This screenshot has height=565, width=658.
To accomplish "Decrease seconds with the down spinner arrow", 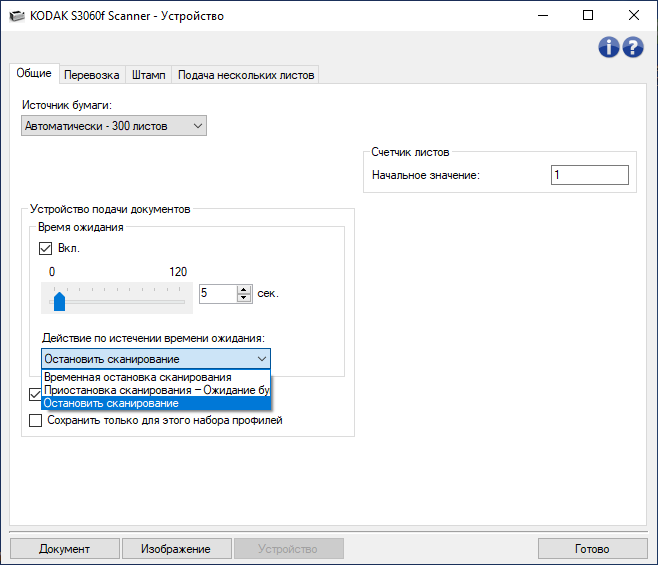I will (x=244, y=298).
